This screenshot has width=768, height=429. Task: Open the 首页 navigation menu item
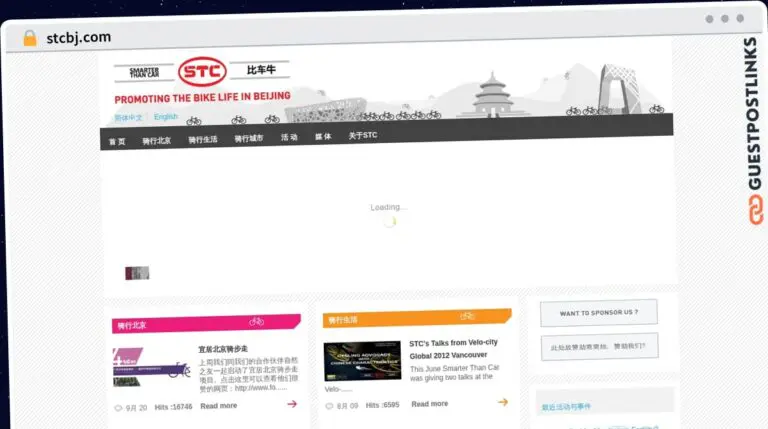(x=117, y=141)
